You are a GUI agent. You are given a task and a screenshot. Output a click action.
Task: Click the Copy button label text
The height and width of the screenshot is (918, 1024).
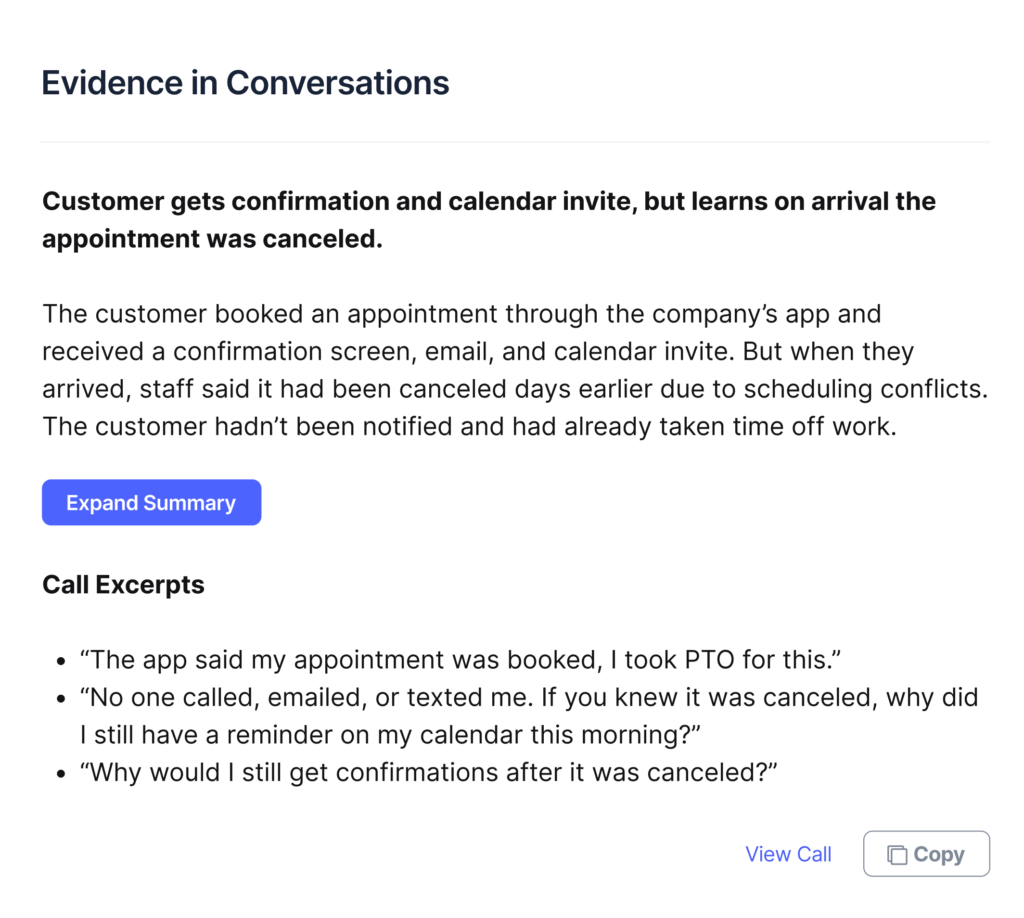coord(938,854)
